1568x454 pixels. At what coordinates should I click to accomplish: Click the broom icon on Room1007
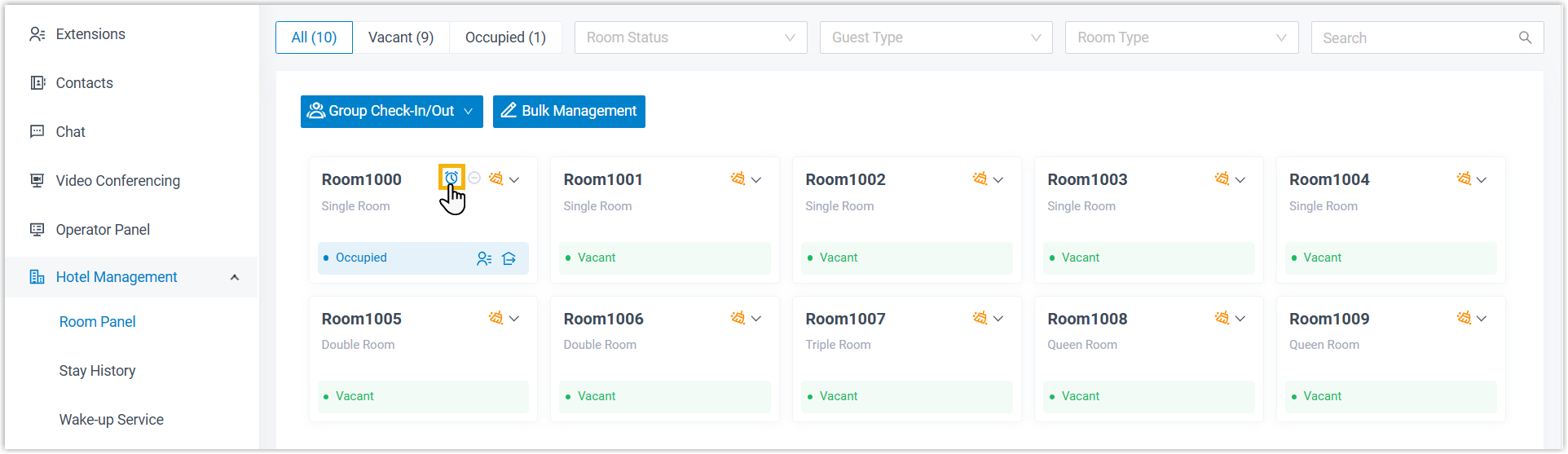[979, 318]
